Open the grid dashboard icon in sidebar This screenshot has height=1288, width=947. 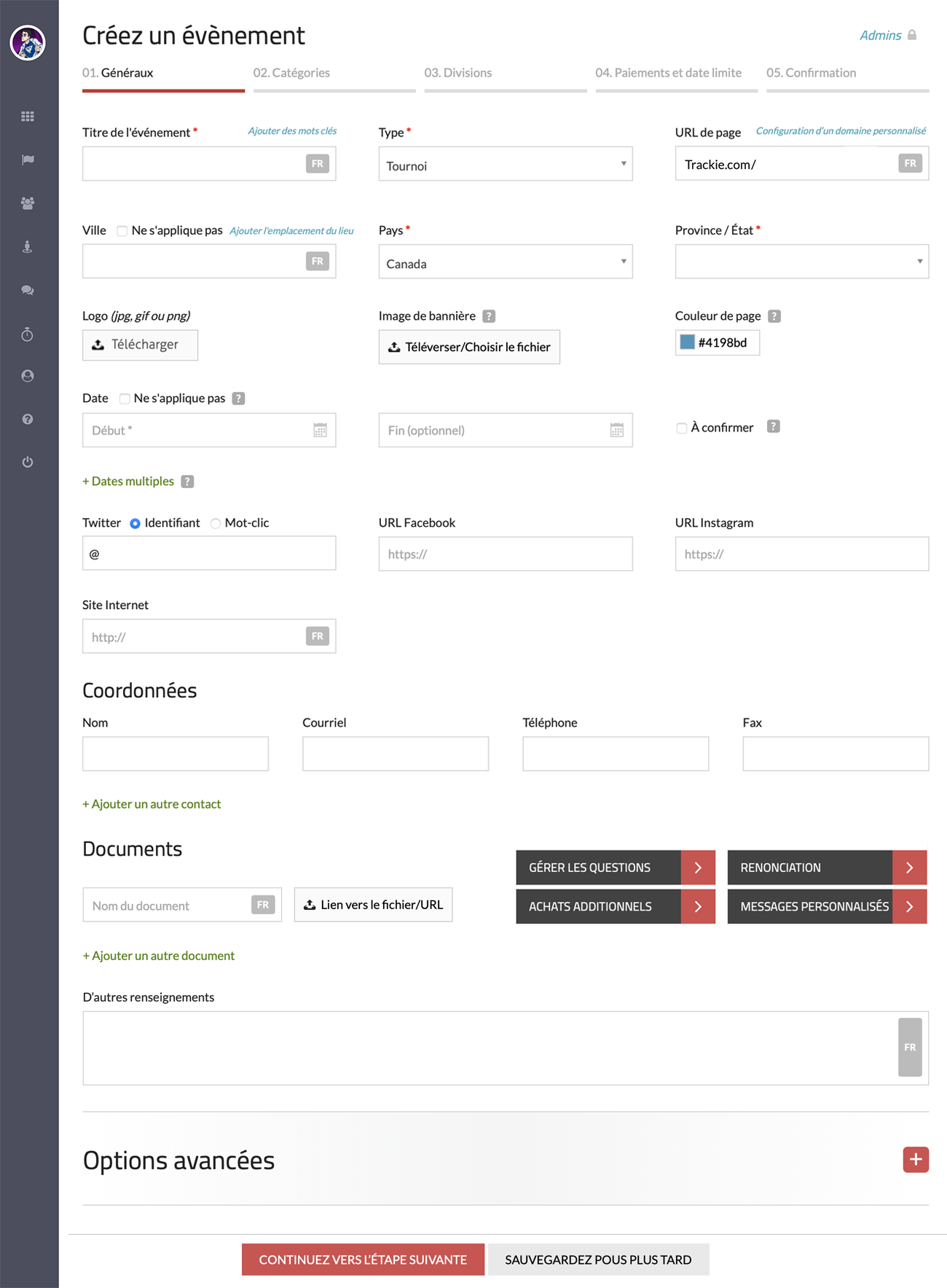[x=28, y=117]
